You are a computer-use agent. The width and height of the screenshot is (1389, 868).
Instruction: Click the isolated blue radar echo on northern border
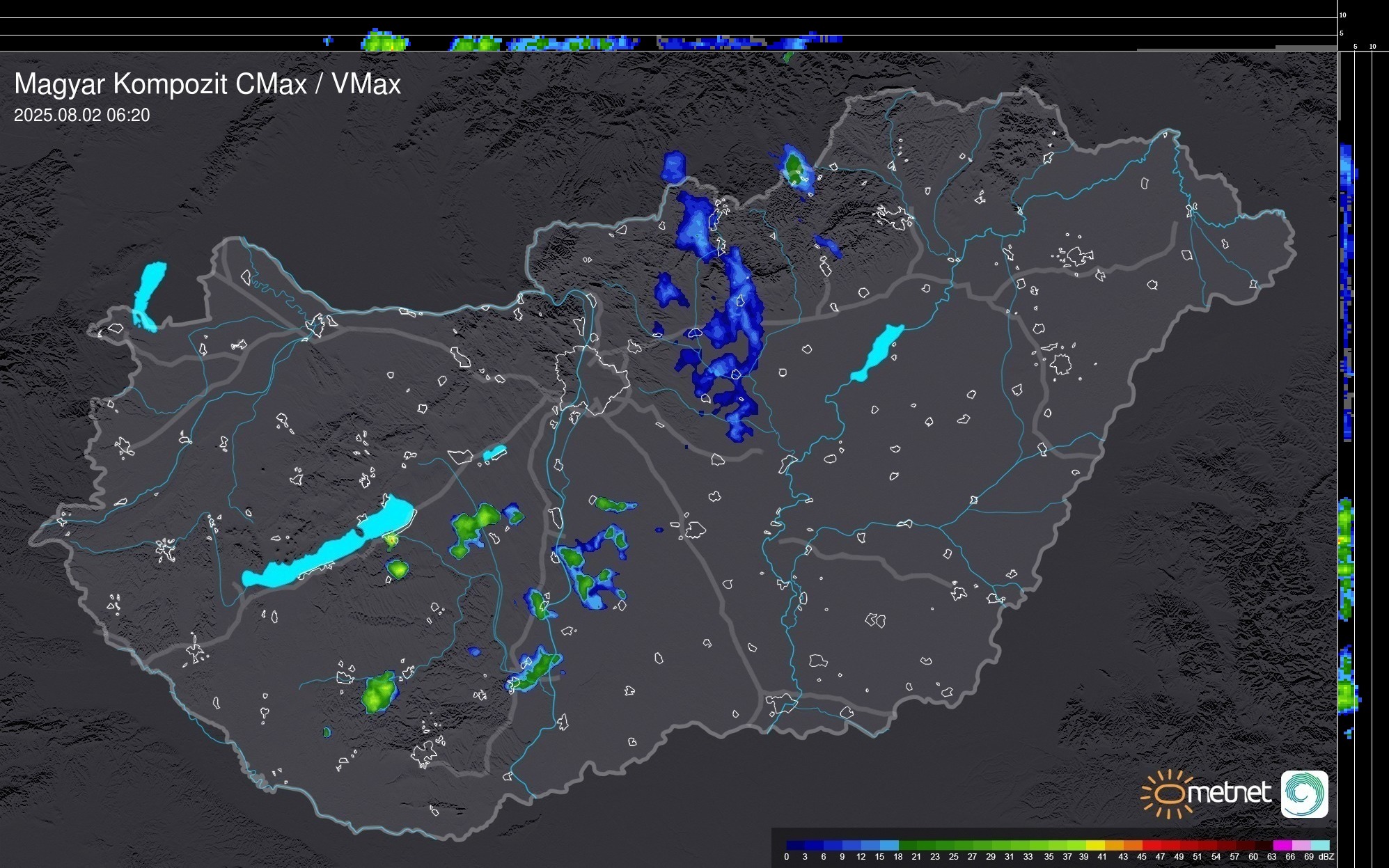pos(673,167)
